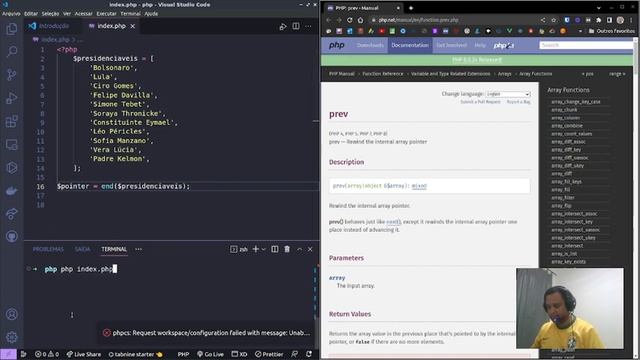640x360 pixels.
Task: Click Go Live in the status bar
Action: (210, 354)
